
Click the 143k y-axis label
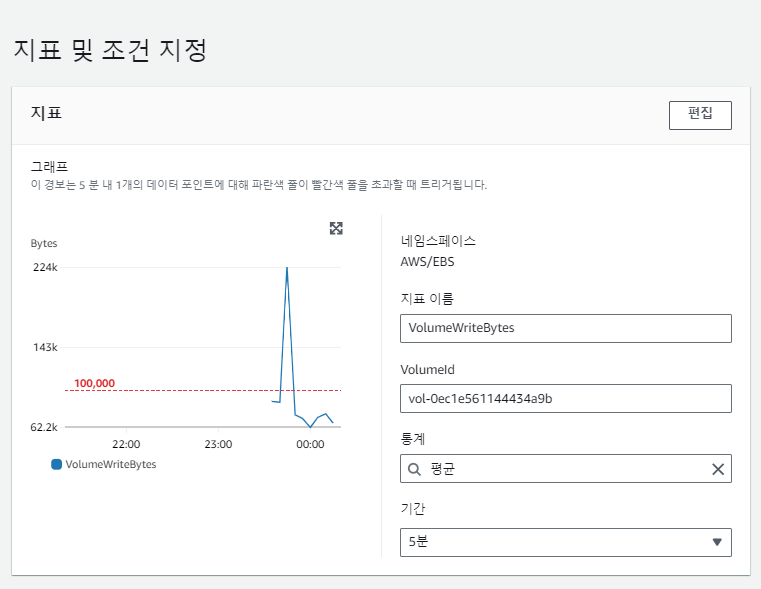(x=45, y=347)
